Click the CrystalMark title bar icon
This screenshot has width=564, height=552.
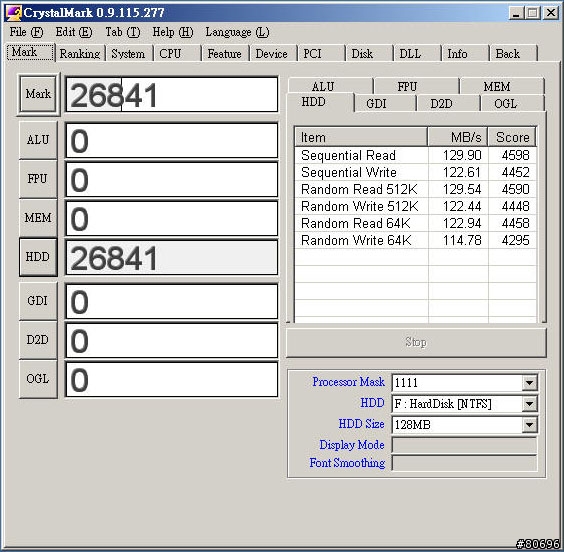pyautogui.click(x=14, y=13)
